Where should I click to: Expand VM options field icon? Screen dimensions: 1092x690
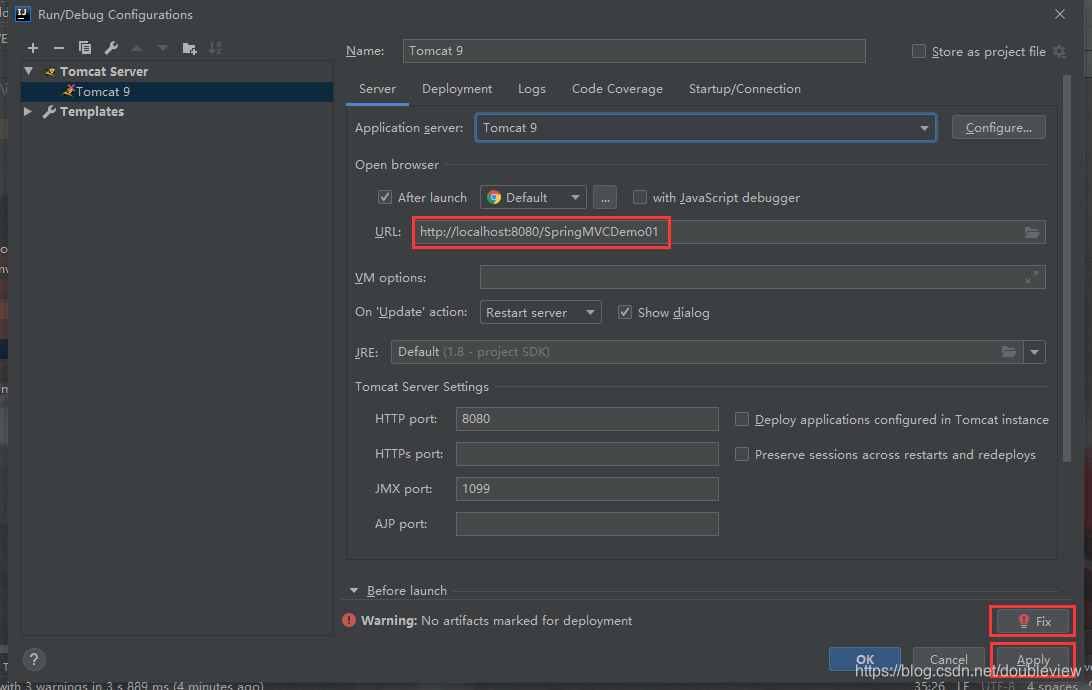pyautogui.click(x=1032, y=277)
